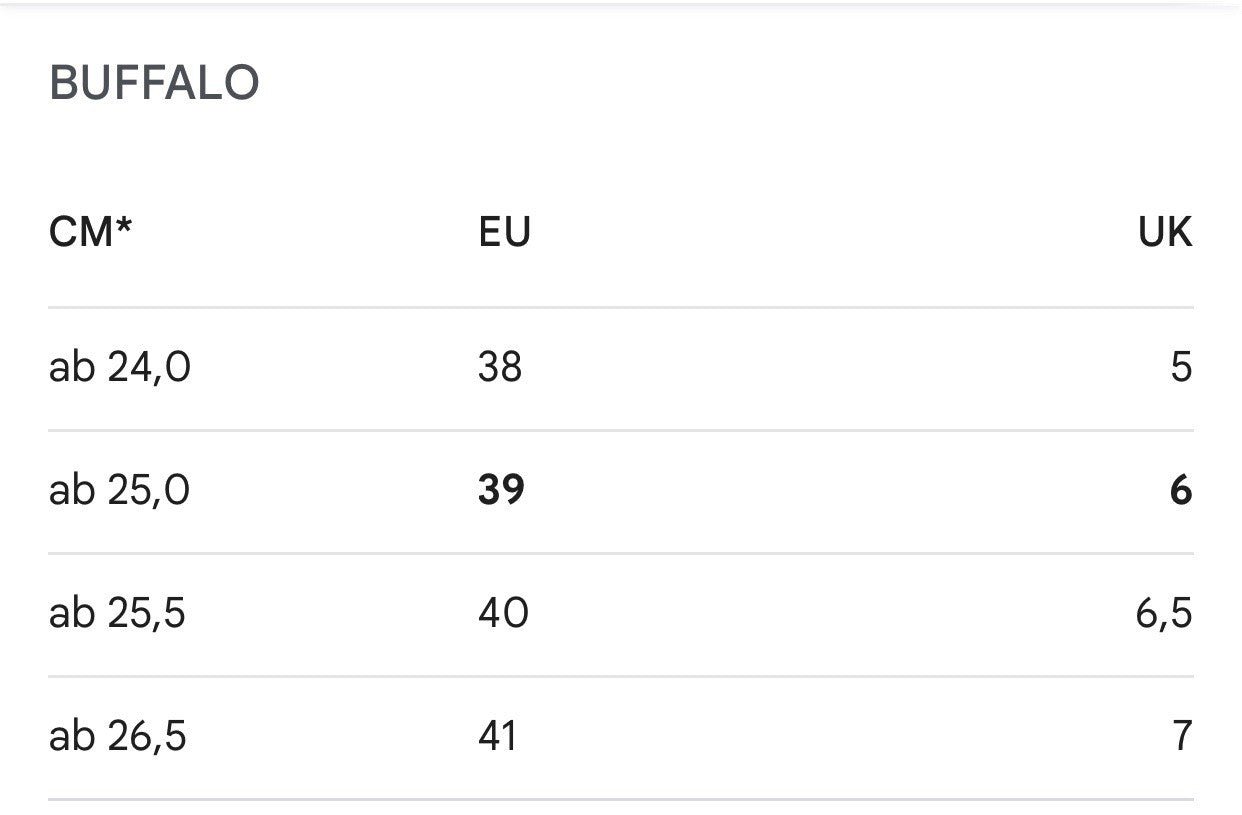Select the EU column header
Screen dimensions: 1242x815
point(504,232)
